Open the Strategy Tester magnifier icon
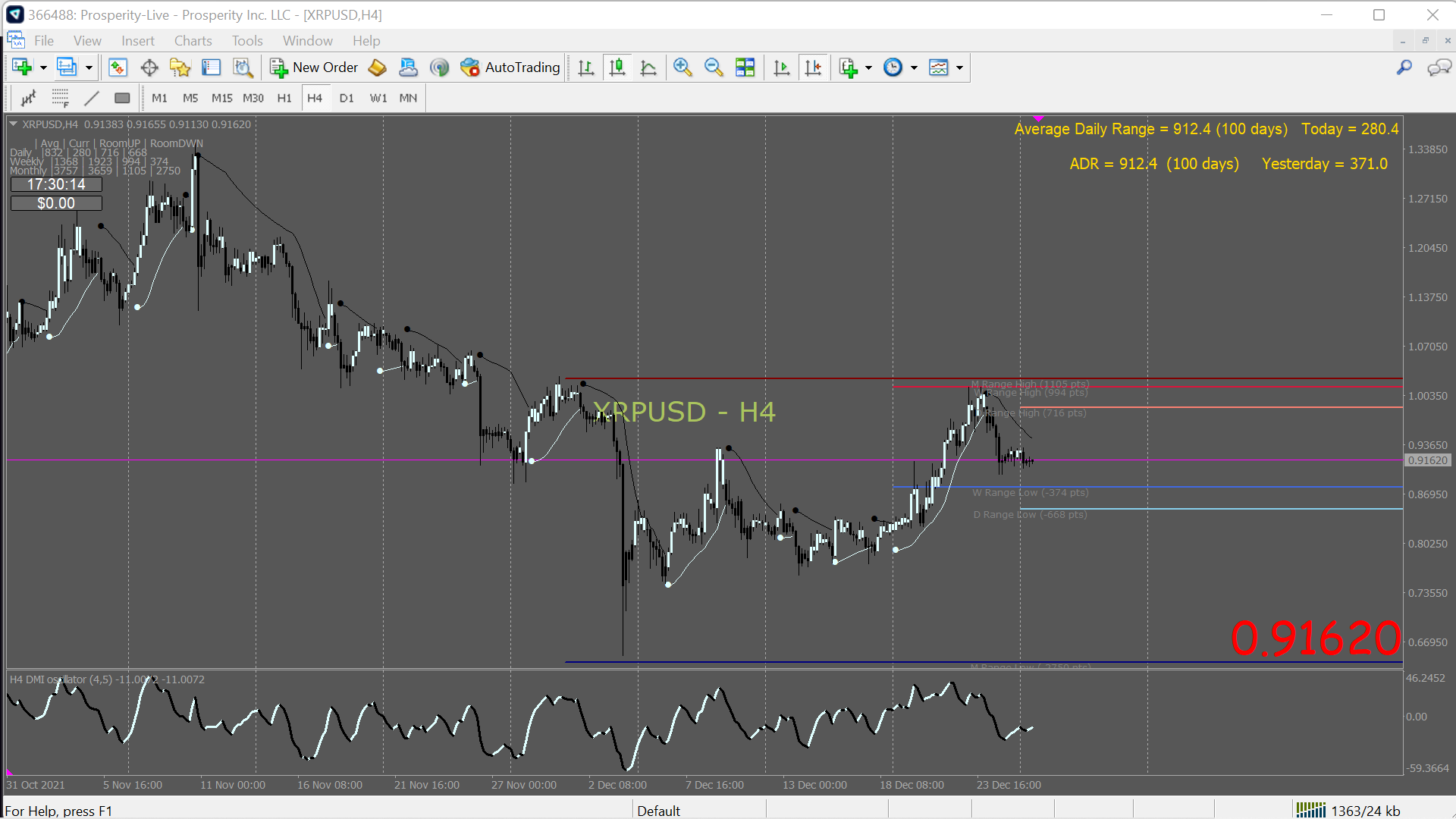1456x819 pixels. (243, 67)
